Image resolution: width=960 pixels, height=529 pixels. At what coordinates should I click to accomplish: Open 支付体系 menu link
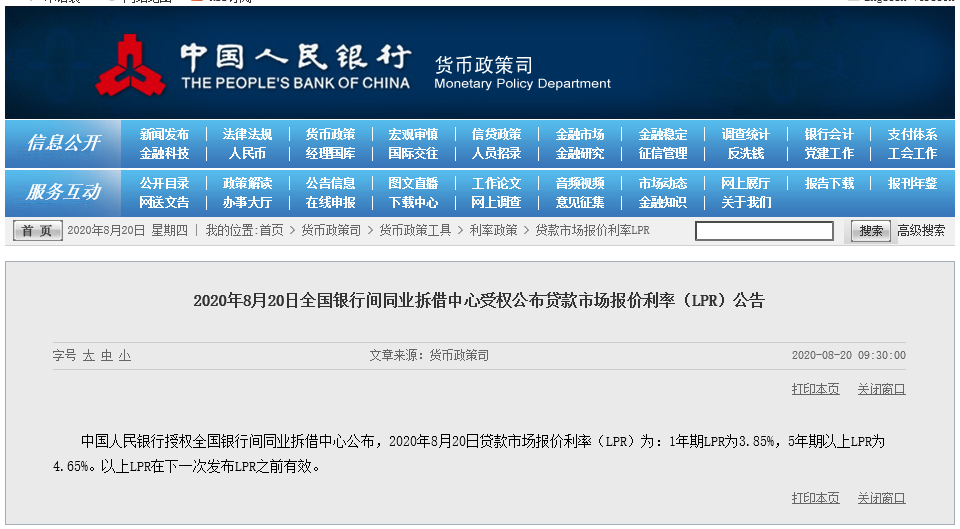pyautogui.click(x=912, y=134)
